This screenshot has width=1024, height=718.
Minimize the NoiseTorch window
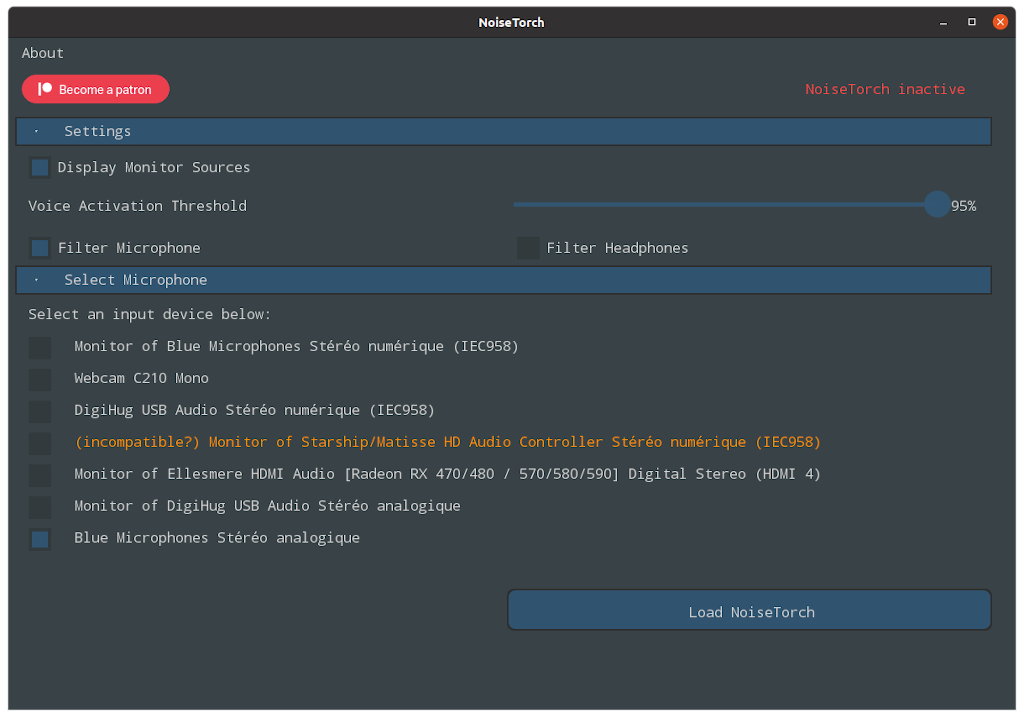point(943,22)
